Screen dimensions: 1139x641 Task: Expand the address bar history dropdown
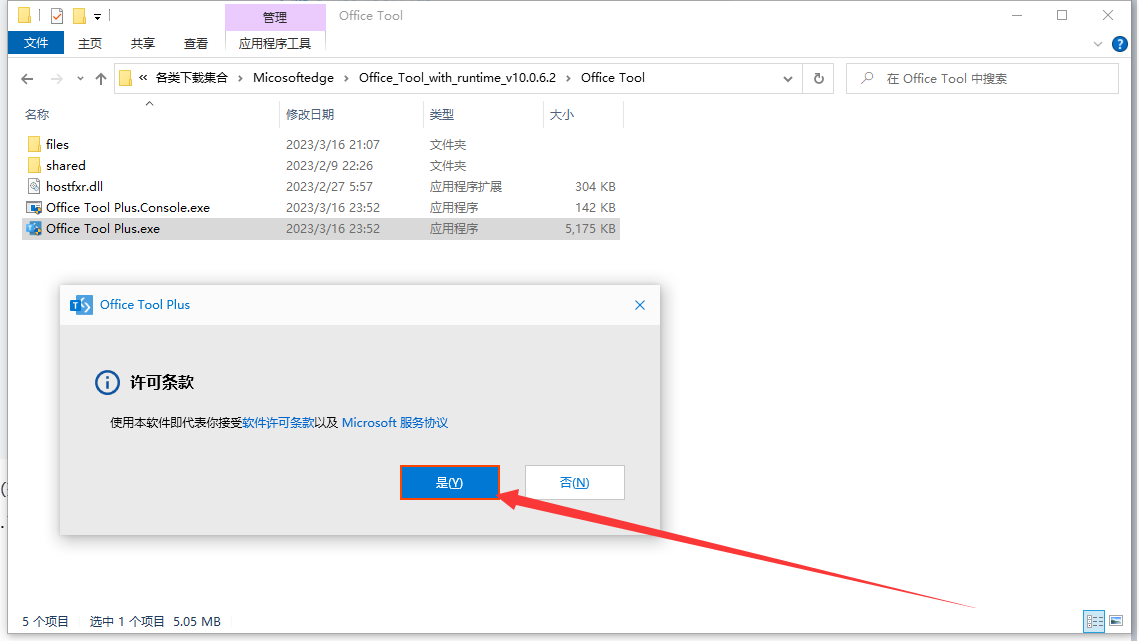787,78
